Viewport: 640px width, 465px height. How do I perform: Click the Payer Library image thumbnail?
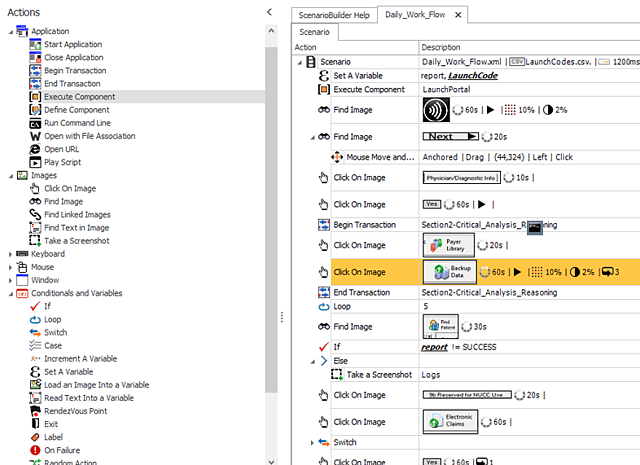click(x=449, y=245)
